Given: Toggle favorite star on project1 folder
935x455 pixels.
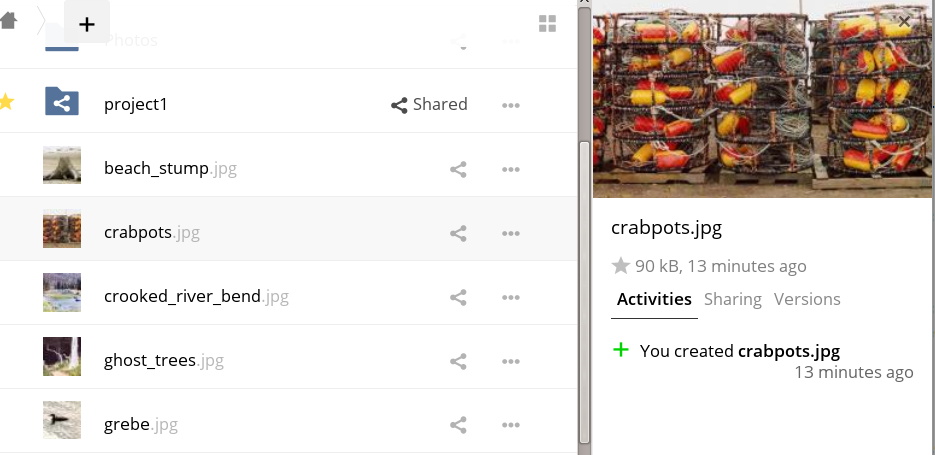Looking at the screenshot, I should click(7, 102).
